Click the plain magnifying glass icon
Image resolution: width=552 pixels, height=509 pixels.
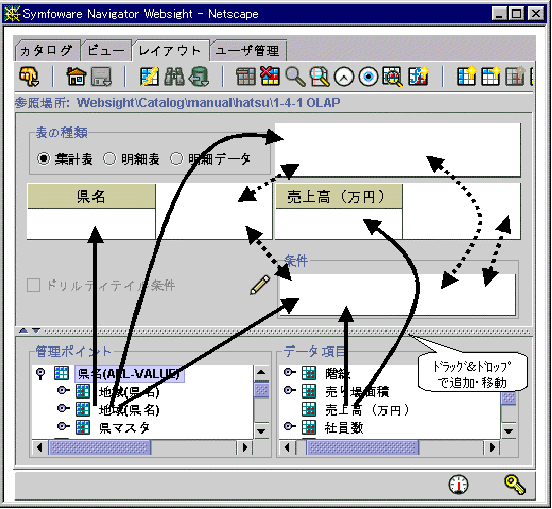(295, 76)
